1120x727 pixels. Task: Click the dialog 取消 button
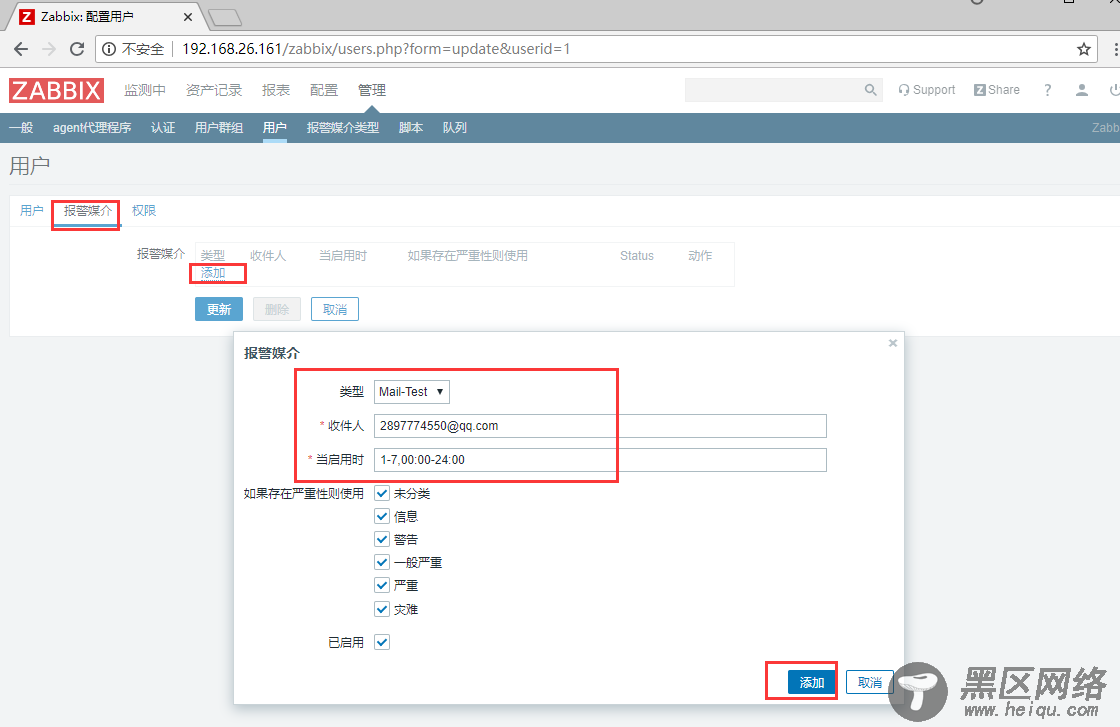point(869,683)
